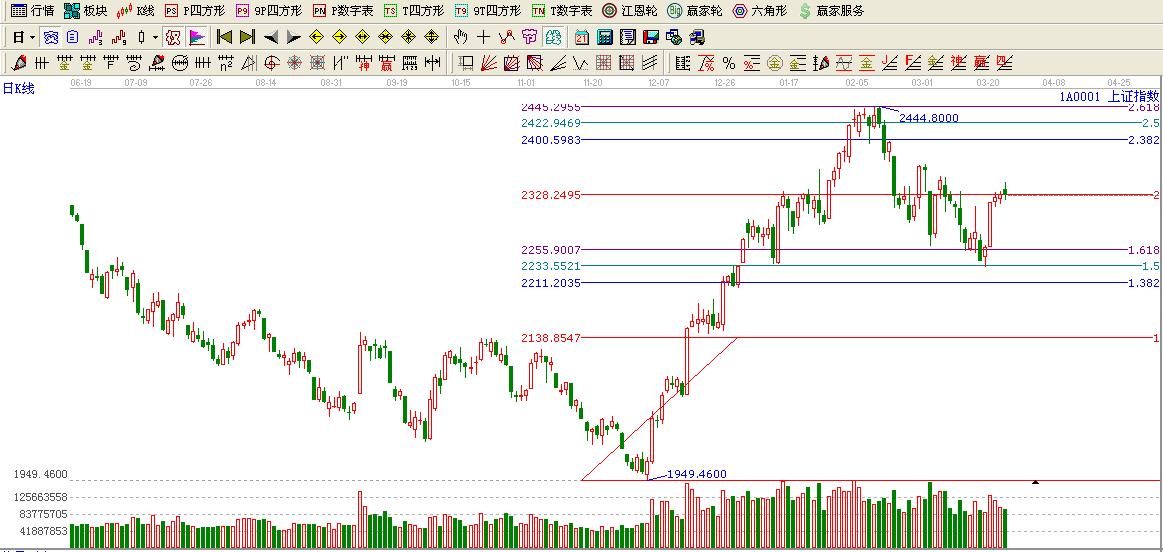Toggle the colored flag chart button

point(197,37)
